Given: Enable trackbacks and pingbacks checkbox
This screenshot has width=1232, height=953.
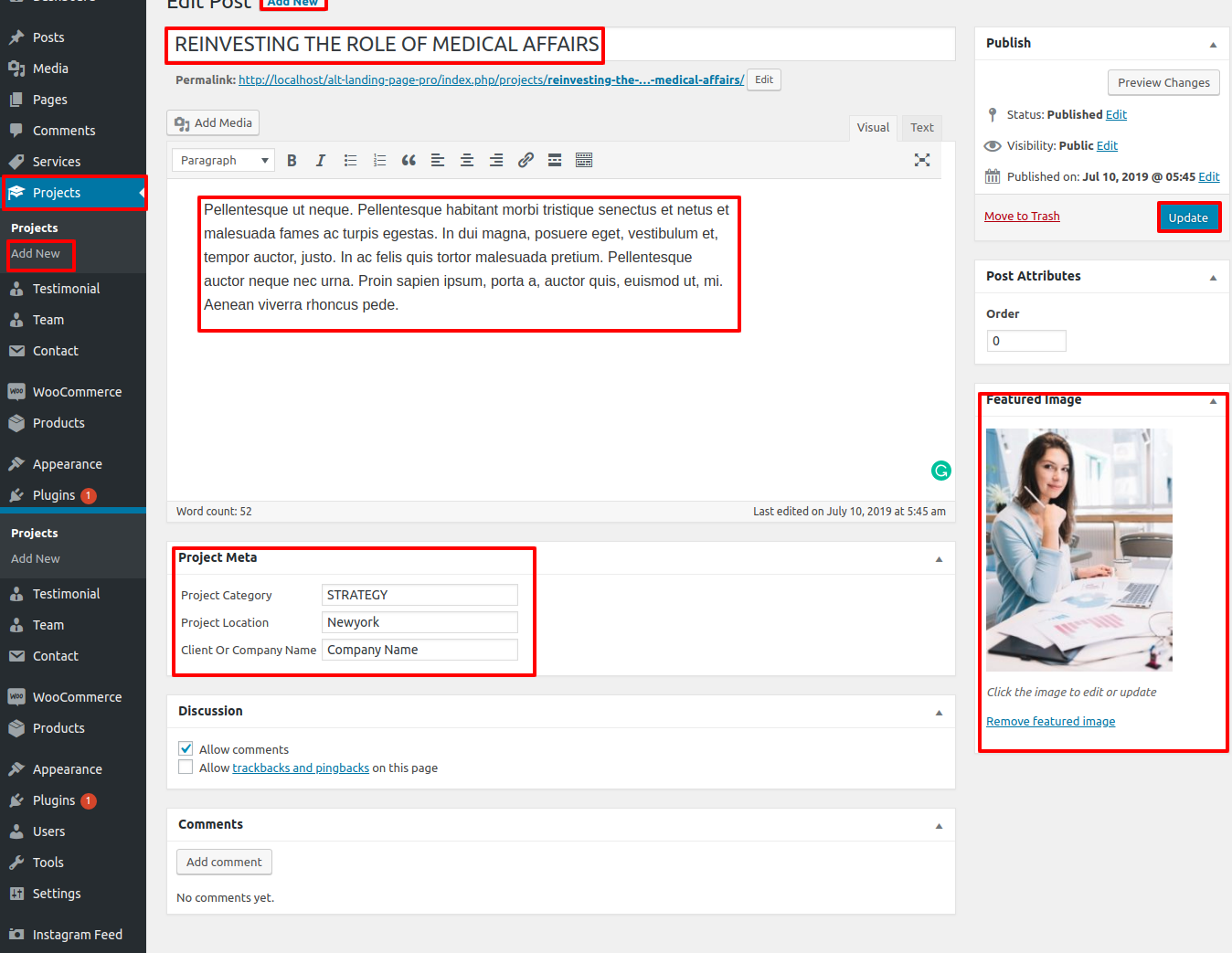Looking at the screenshot, I should click(x=186, y=768).
